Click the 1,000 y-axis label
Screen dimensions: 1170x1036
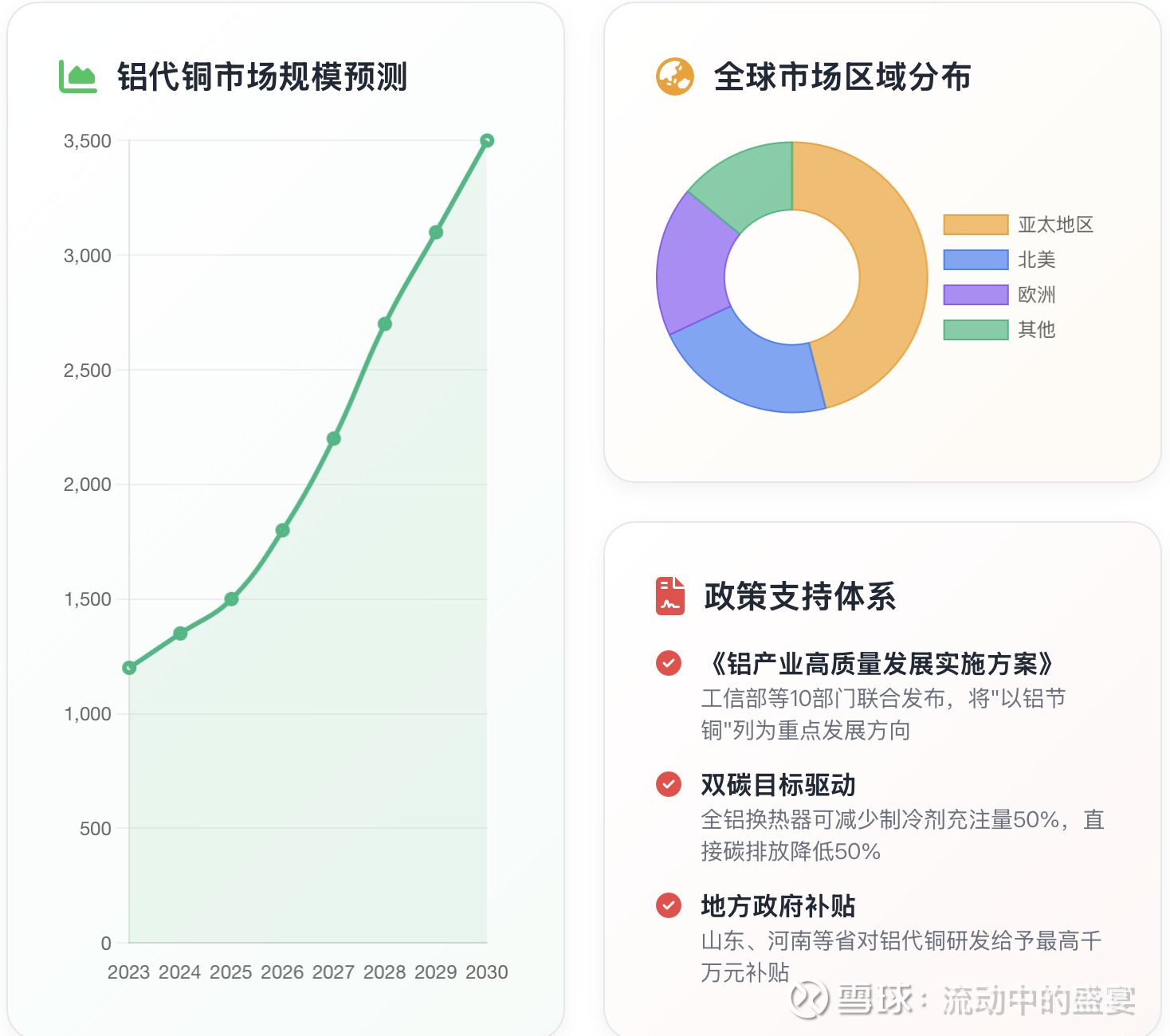pyautogui.click(x=88, y=714)
